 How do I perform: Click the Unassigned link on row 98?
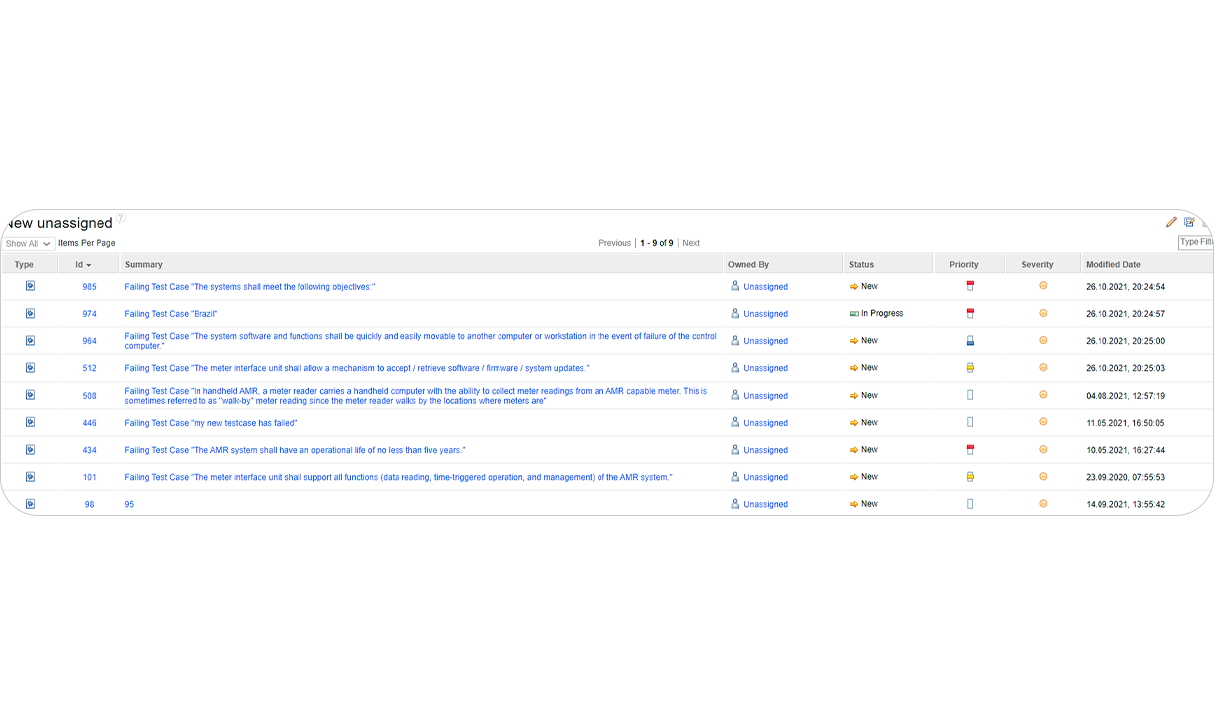coord(764,503)
